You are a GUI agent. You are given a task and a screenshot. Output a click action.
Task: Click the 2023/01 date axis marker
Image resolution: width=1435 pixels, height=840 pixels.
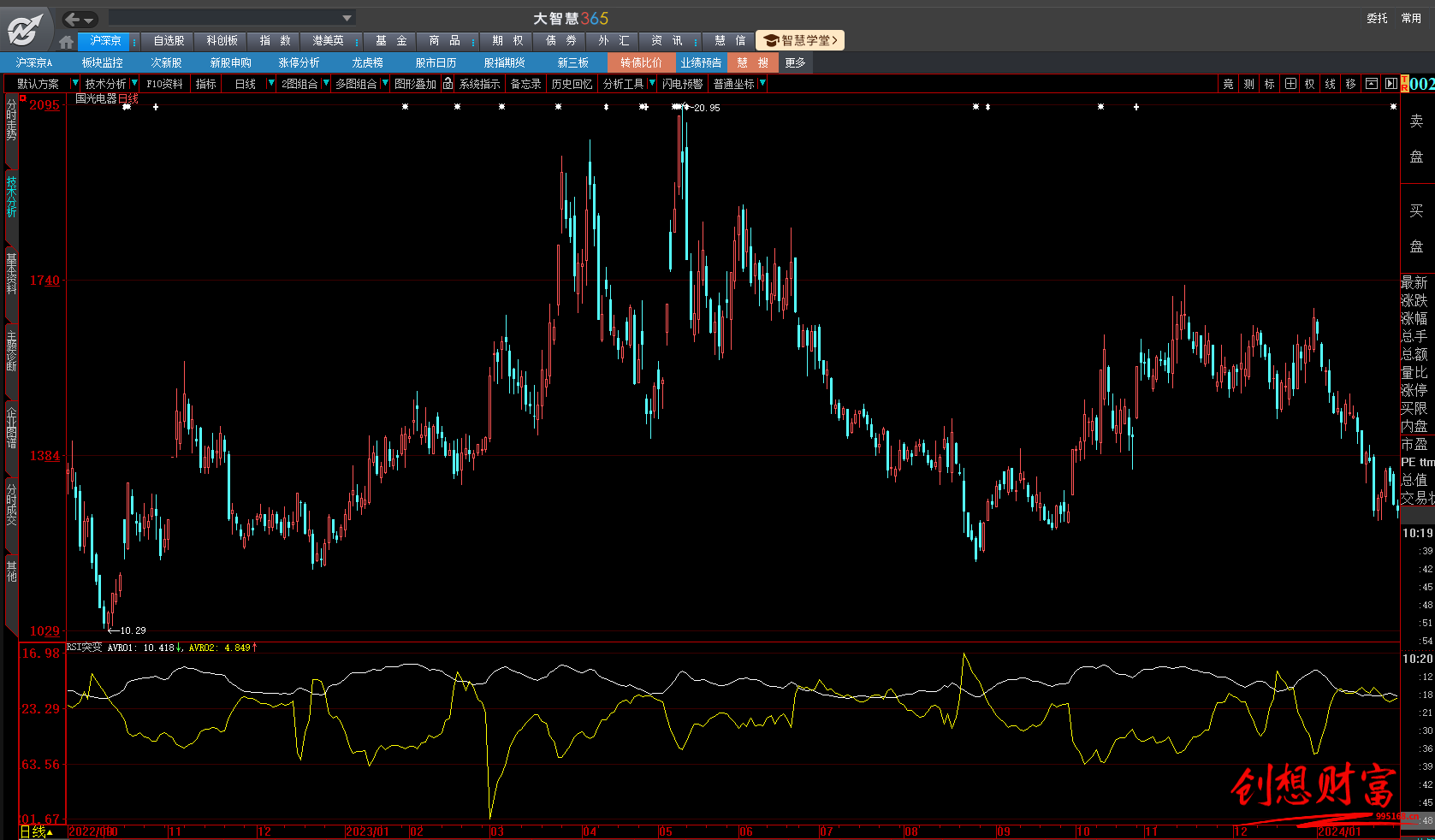tap(367, 831)
